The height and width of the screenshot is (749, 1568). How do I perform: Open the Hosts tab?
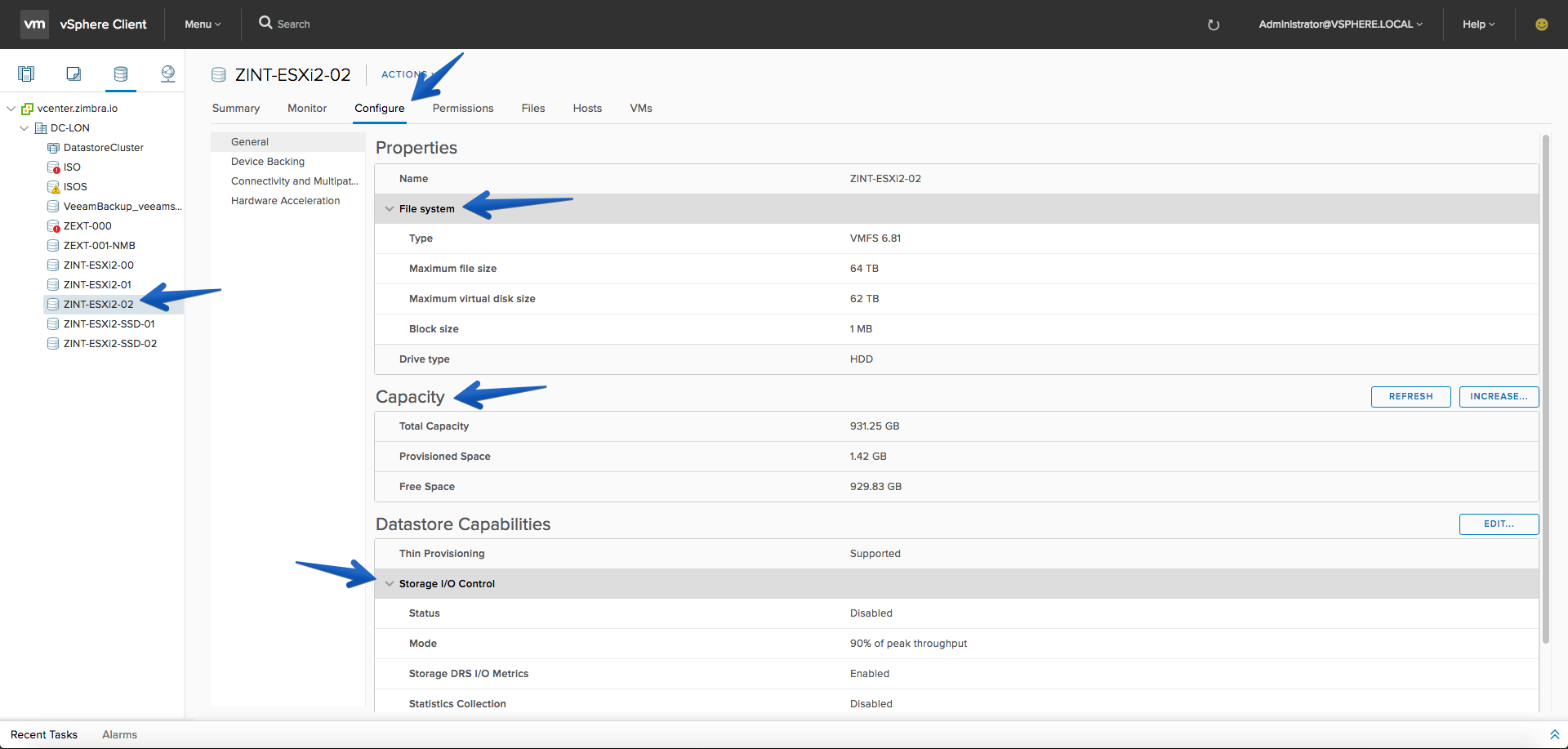point(587,109)
